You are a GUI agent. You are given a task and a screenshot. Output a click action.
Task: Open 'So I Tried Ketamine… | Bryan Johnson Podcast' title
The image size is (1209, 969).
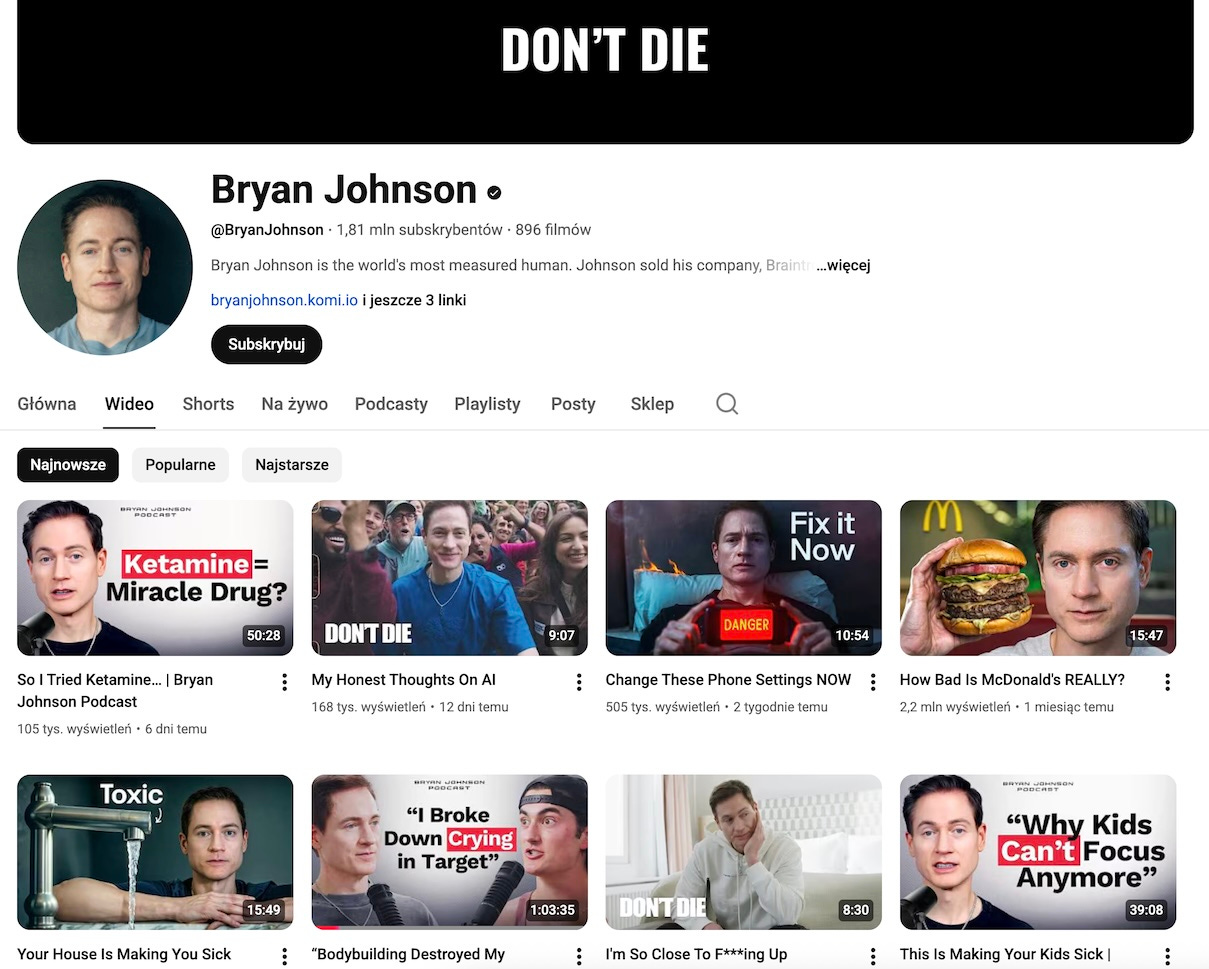(115, 691)
